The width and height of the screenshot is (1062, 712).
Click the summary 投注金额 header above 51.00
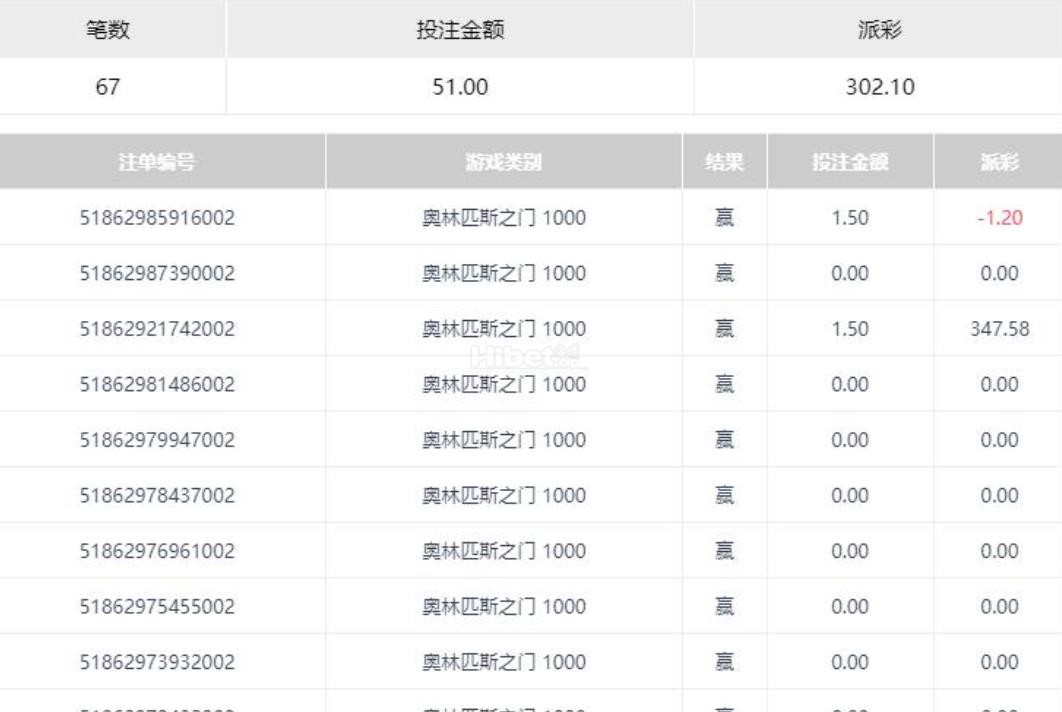460,30
